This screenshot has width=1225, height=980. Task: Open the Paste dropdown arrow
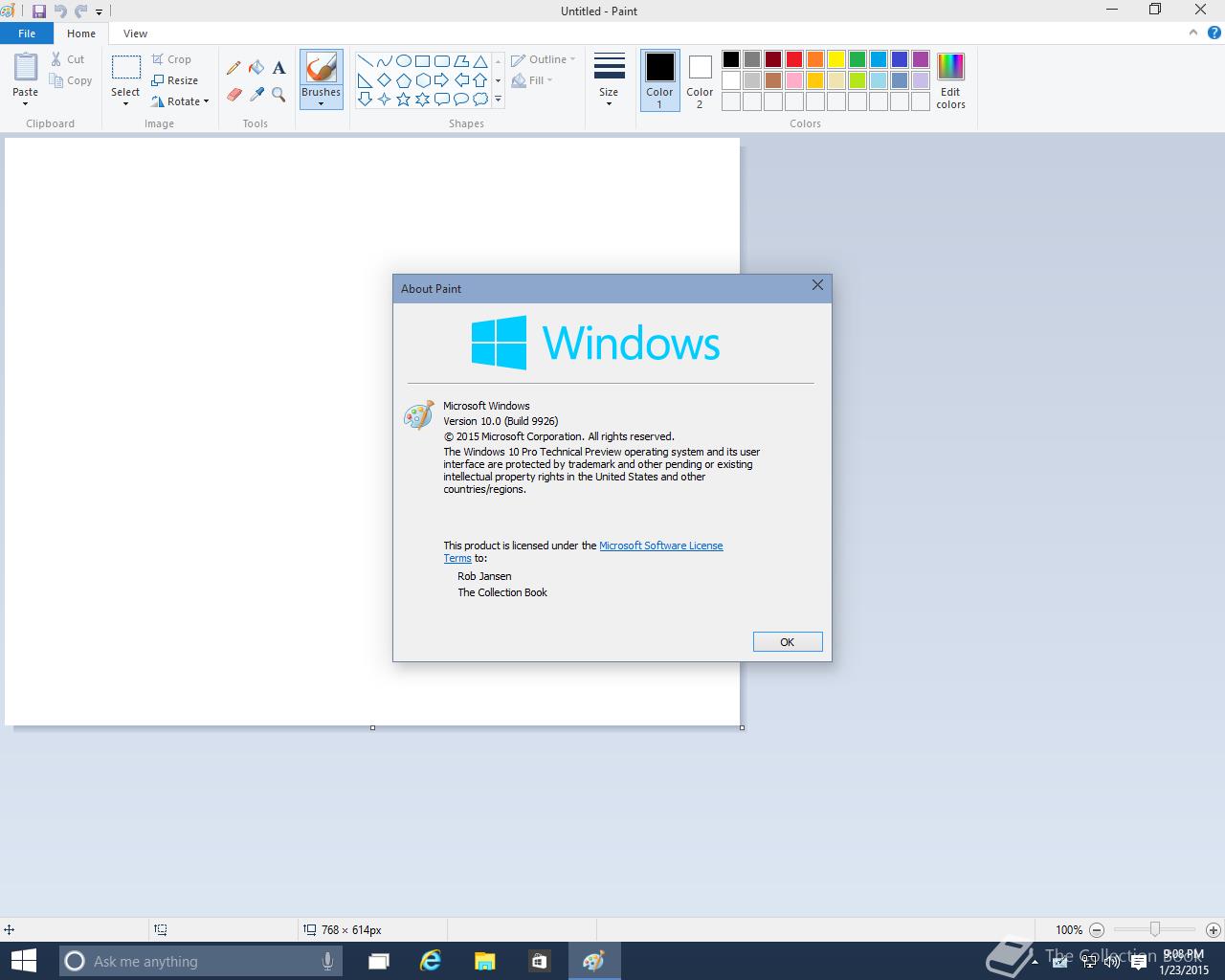26,103
